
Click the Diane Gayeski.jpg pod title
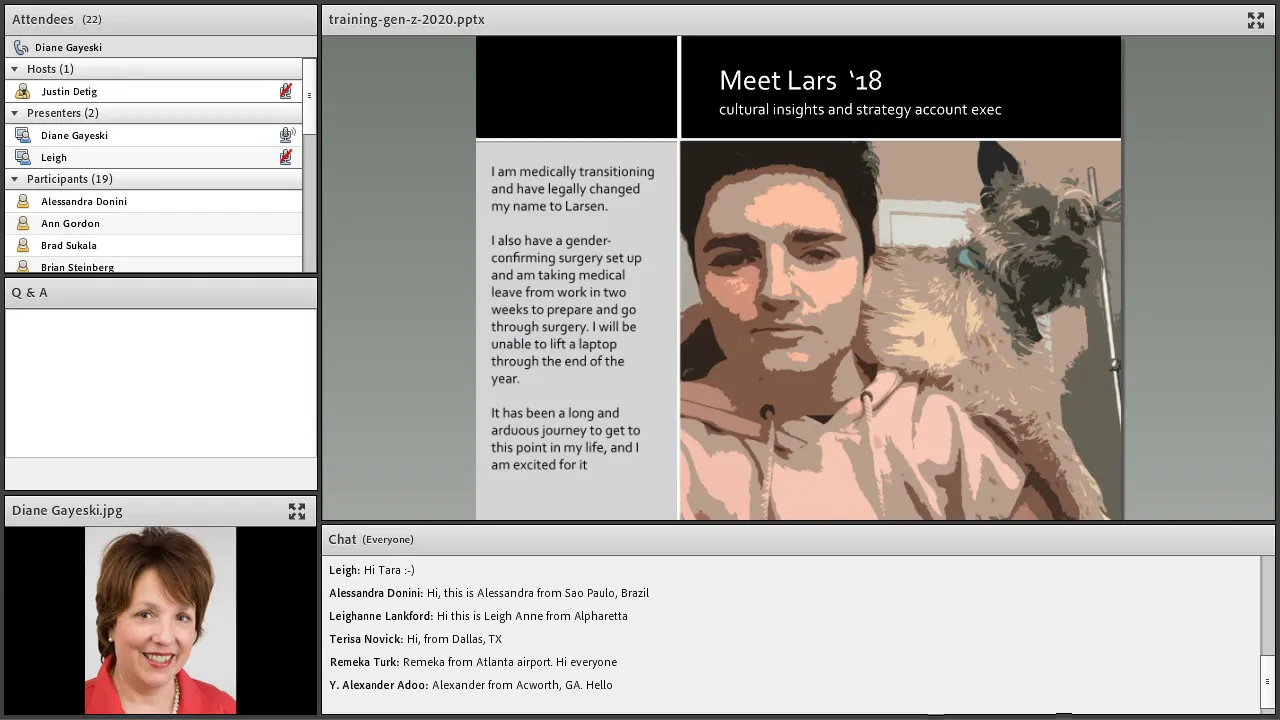pos(67,510)
